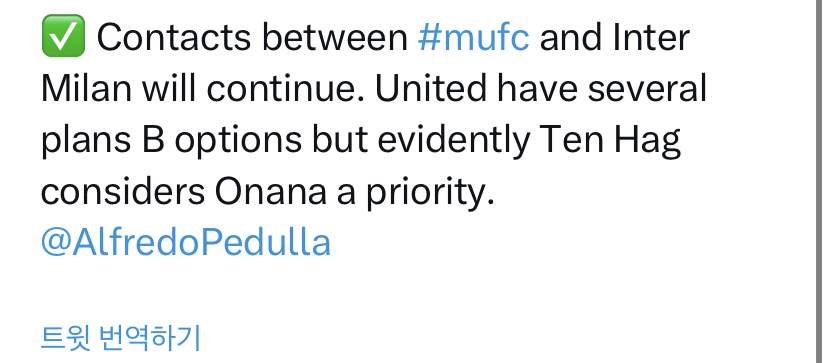
Task: Click the word "Contacts" in the tweet
Action: pos(174,38)
